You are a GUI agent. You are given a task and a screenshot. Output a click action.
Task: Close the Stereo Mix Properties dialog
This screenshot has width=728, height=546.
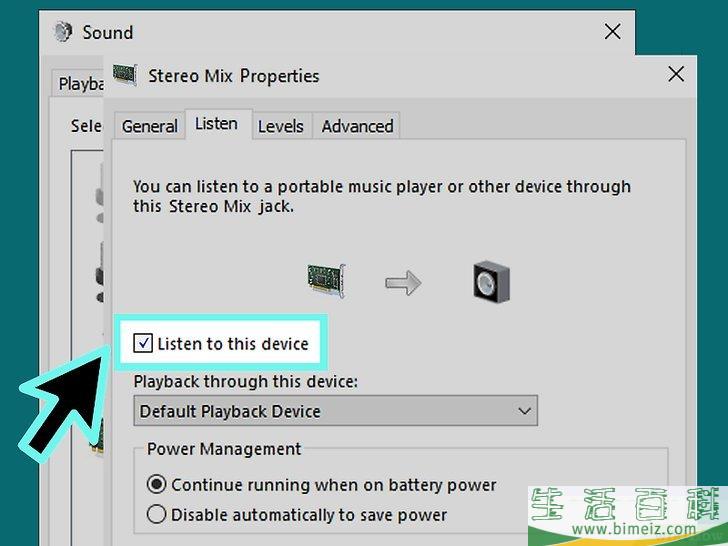(x=676, y=74)
